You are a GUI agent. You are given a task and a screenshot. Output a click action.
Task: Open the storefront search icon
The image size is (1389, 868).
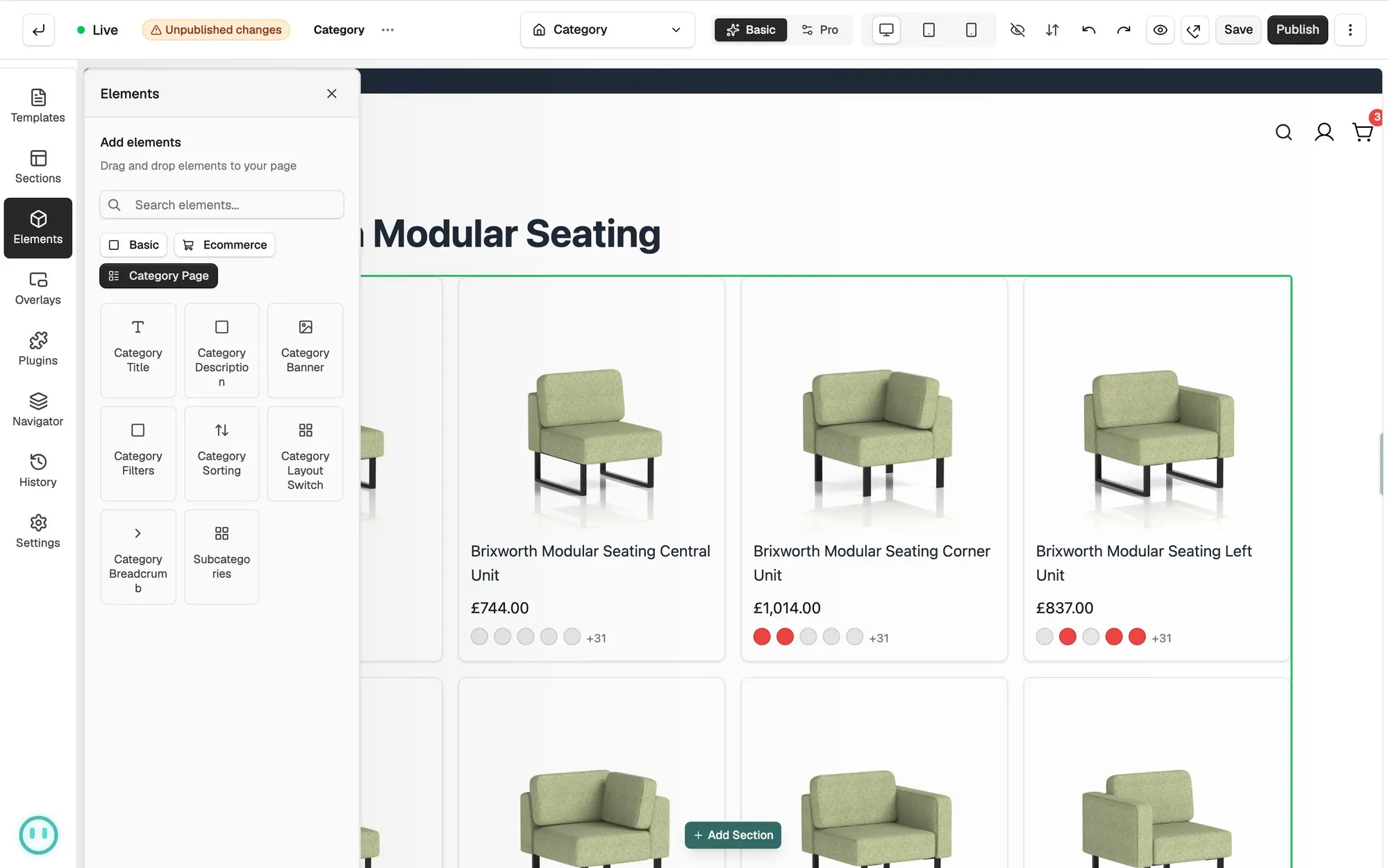(1283, 132)
